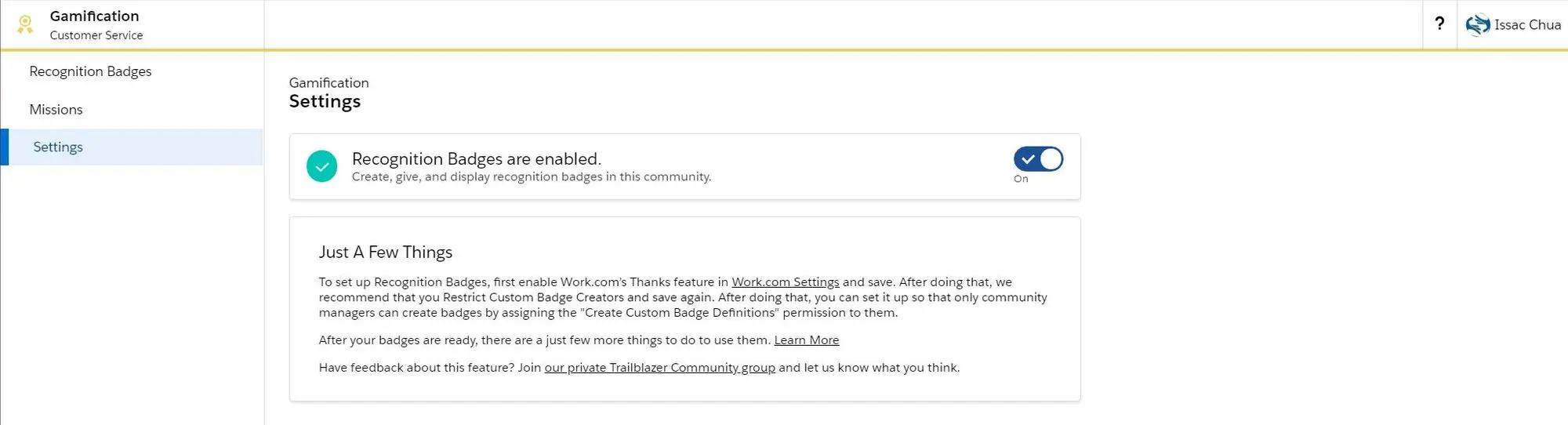Click the Issac Chua profile avatar

(1477, 25)
